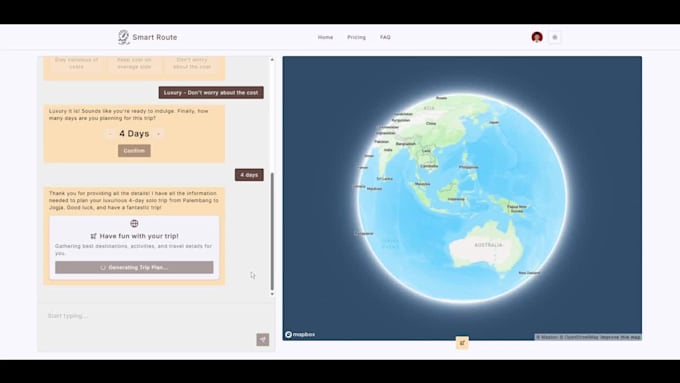Click the Cambodia label on the globe

429,166
